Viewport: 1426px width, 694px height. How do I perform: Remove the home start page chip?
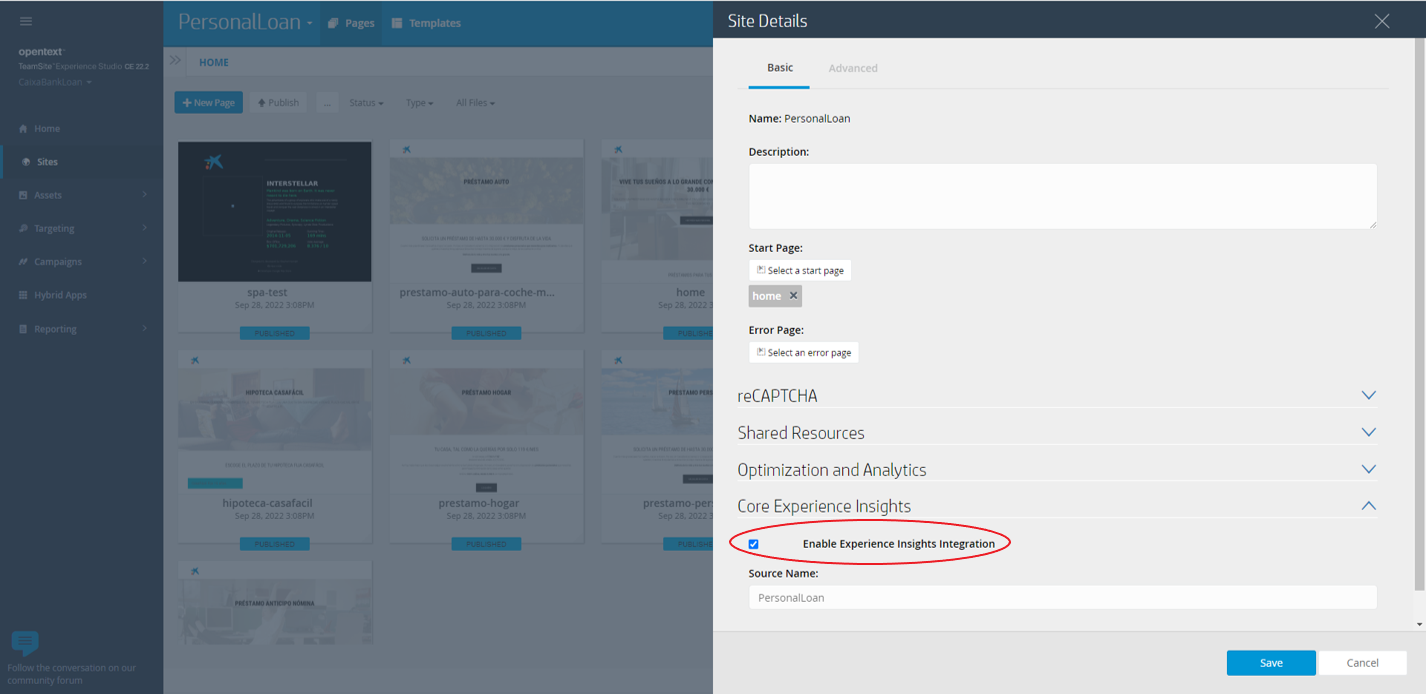click(x=792, y=295)
